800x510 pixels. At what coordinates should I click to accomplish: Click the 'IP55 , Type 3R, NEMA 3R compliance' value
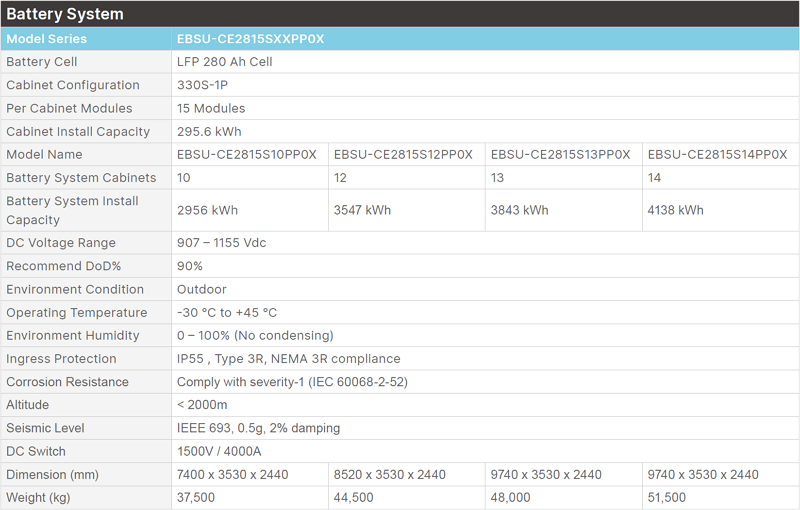[289, 359]
